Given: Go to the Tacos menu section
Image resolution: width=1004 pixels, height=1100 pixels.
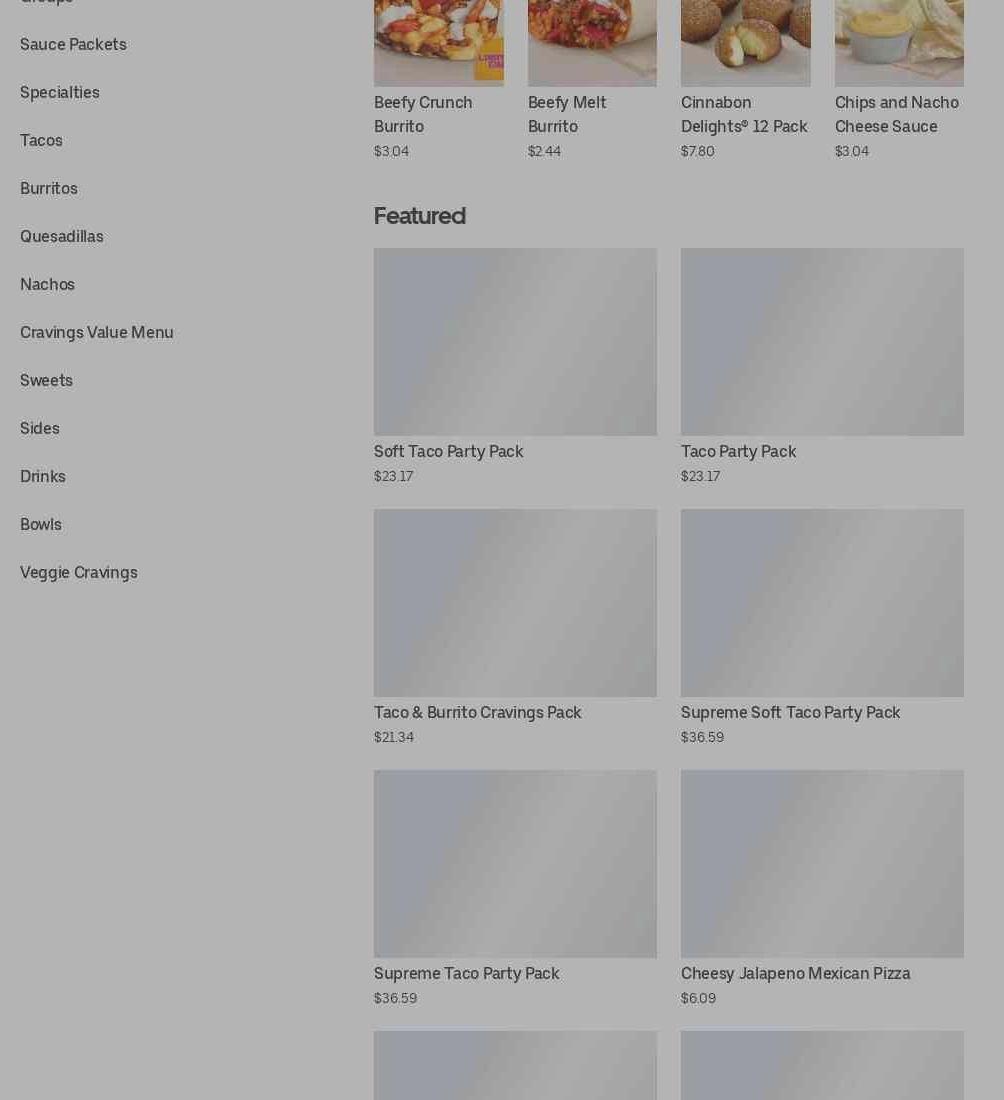Looking at the screenshot, I should (x=41, y=140).
